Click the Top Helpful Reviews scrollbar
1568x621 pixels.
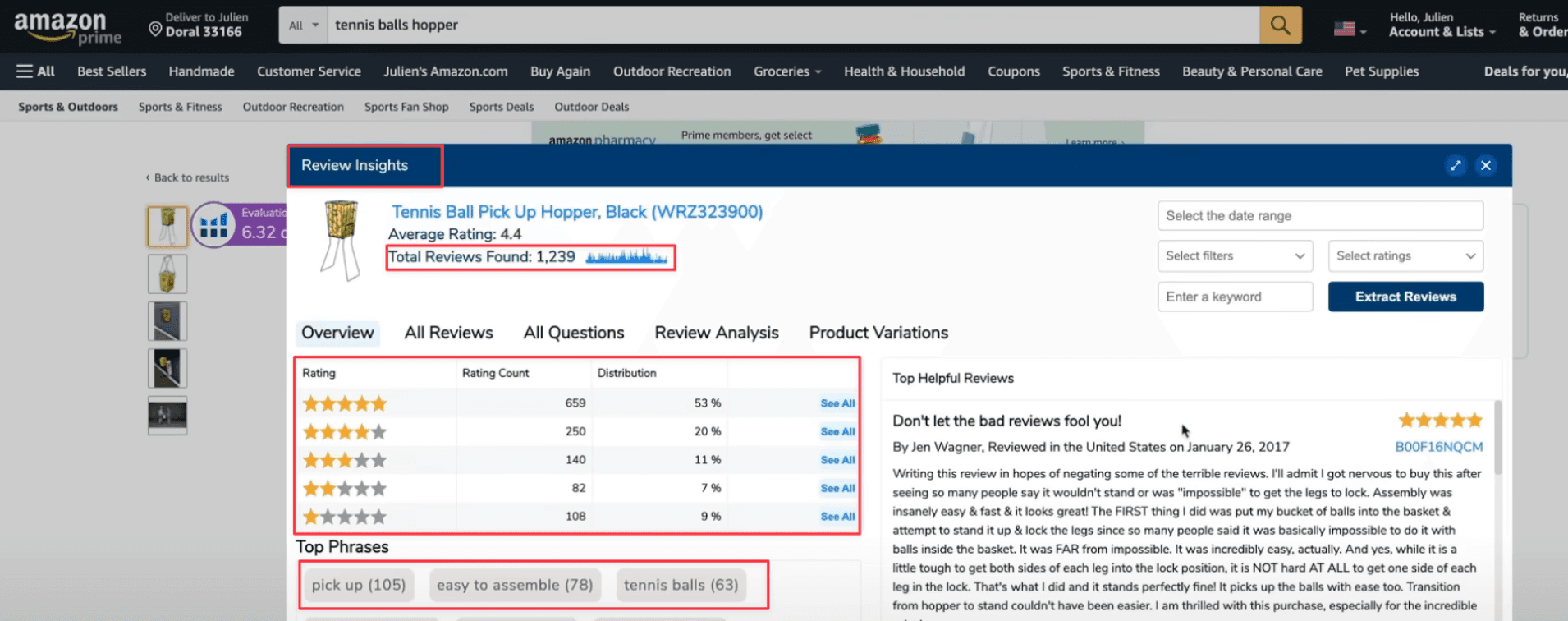1497,437
